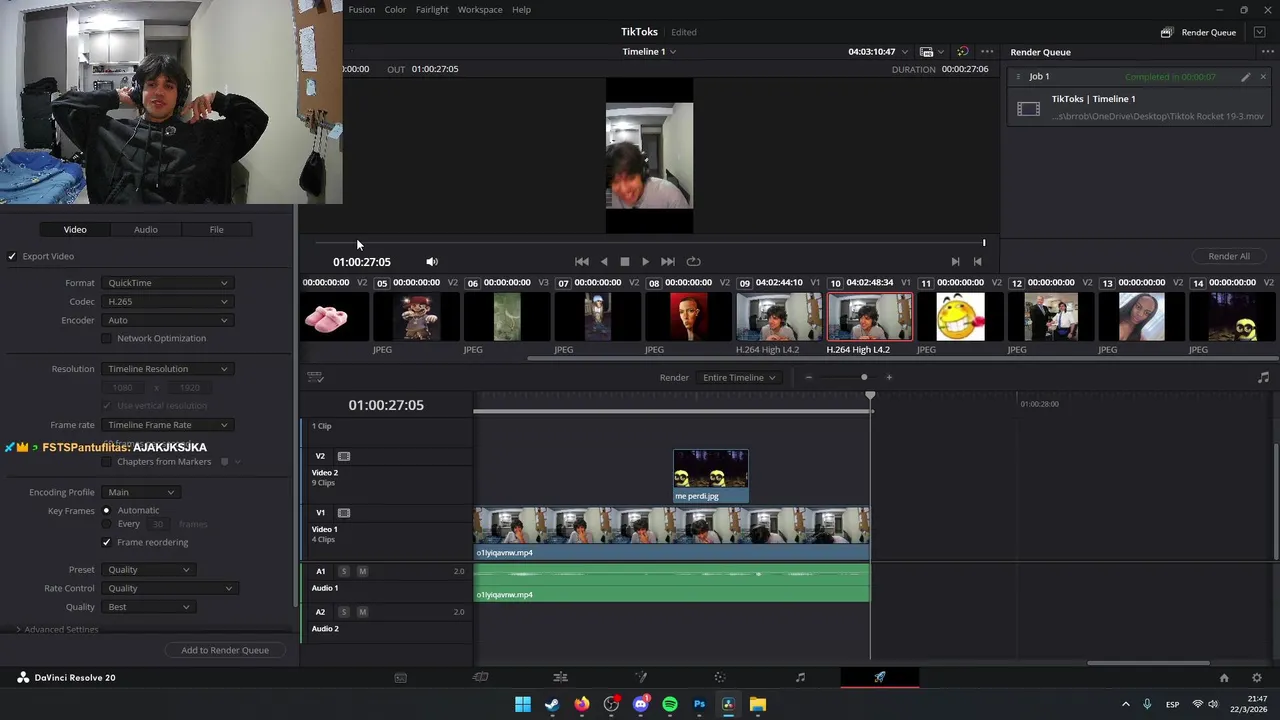Toggle loop playback icon
The image size is (1280, 720).
(693, 261)
